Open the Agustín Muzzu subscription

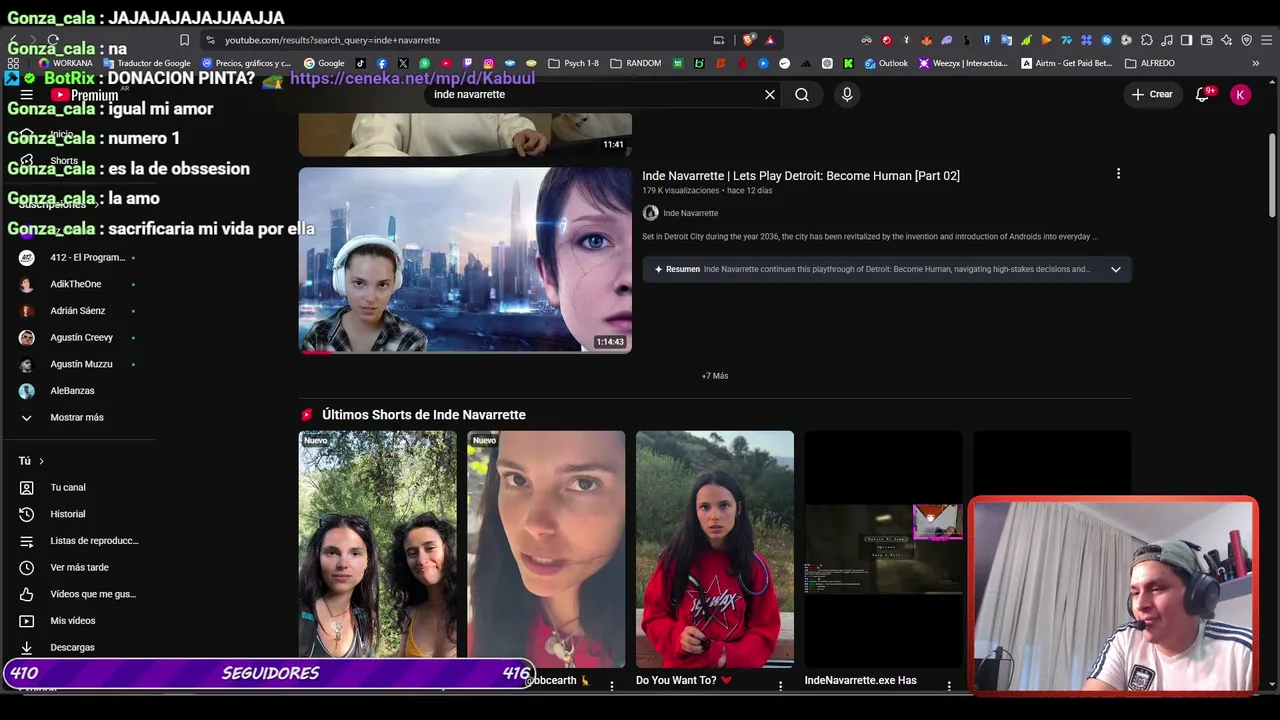pos(78,364)
